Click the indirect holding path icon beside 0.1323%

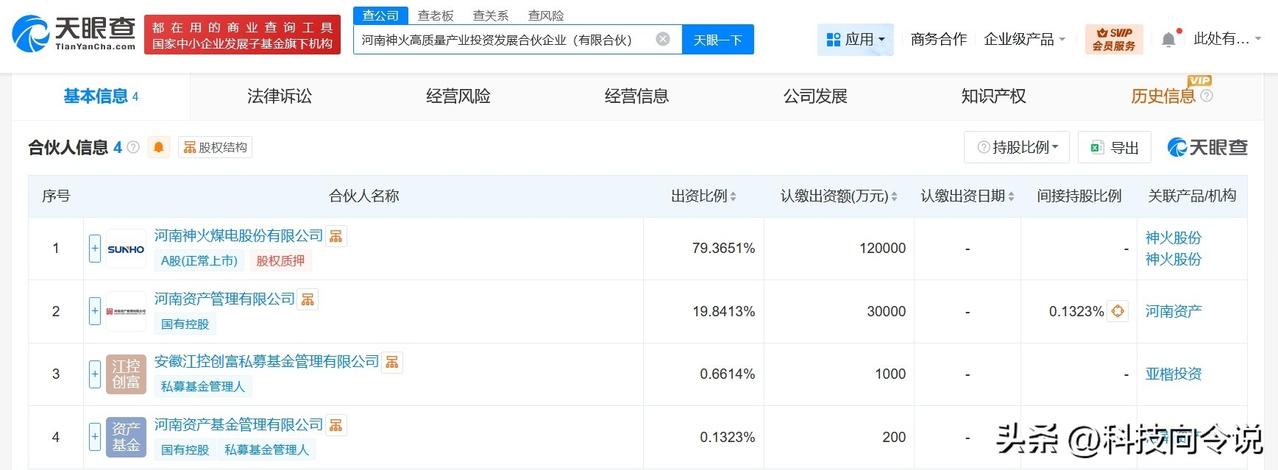pos(1118,311)
